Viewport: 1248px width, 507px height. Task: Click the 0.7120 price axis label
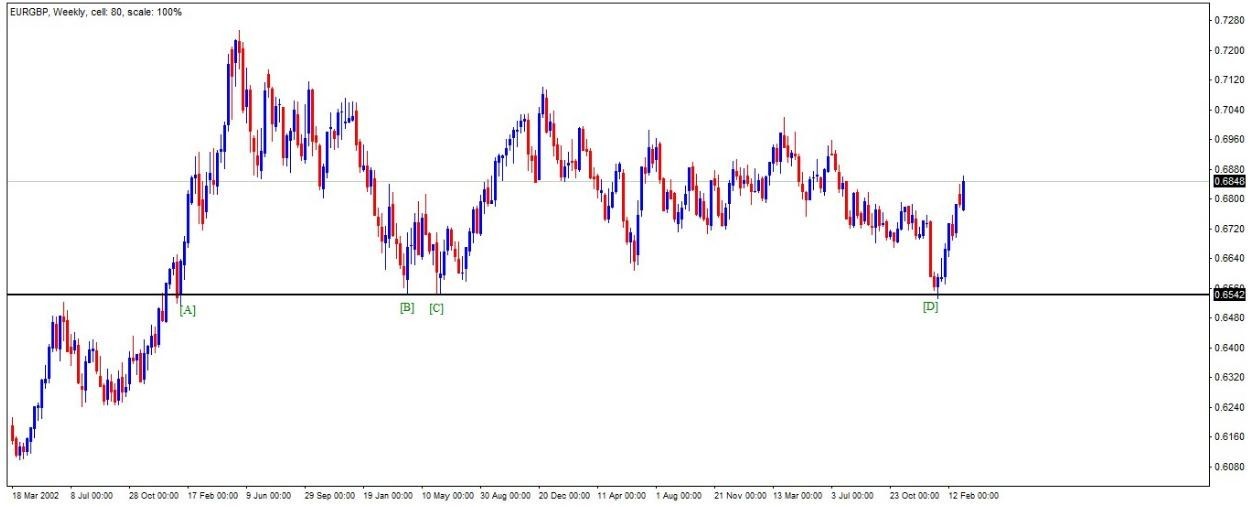click(1229, 80)
